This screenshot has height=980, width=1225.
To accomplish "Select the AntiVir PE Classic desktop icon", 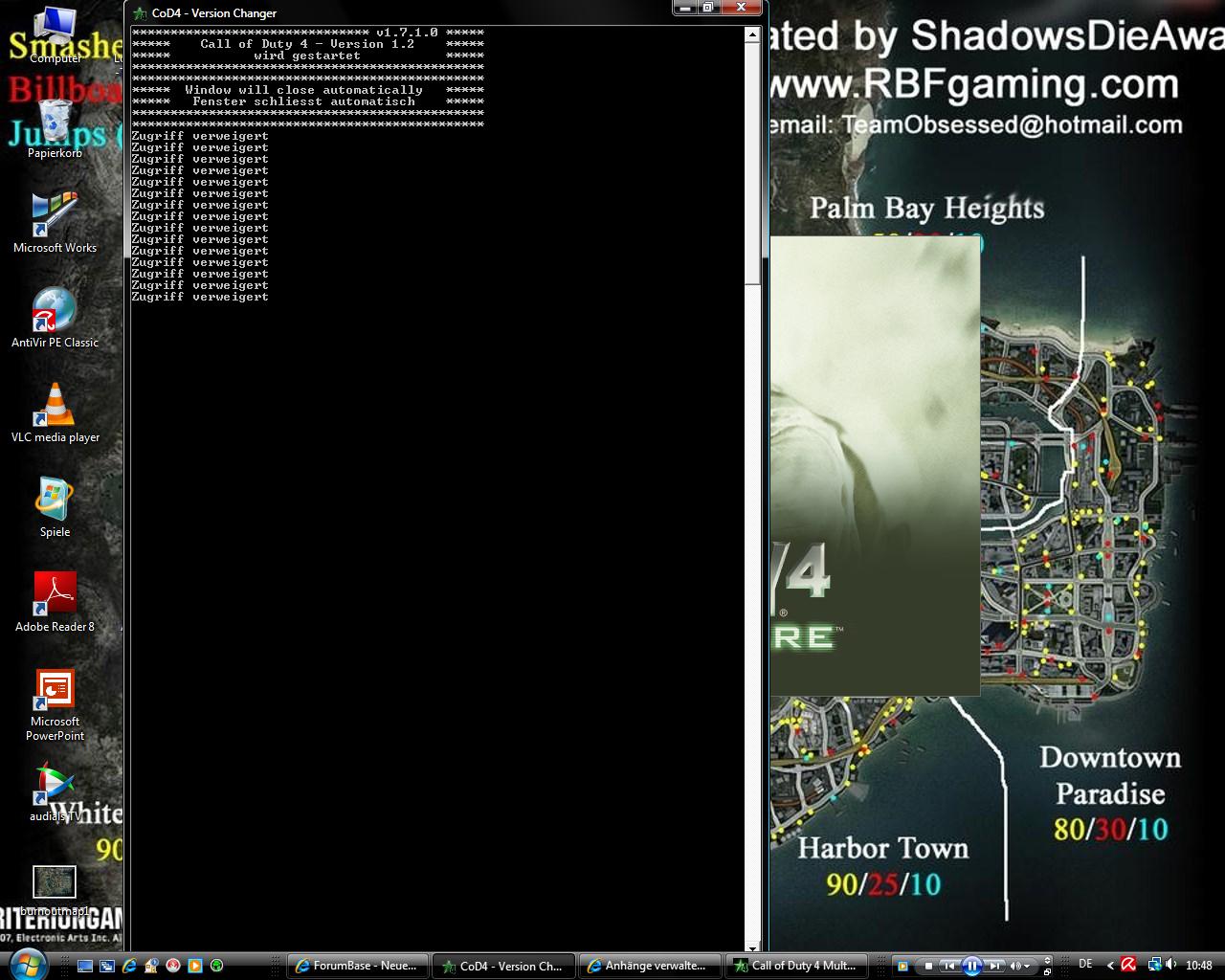I will 55,317.
